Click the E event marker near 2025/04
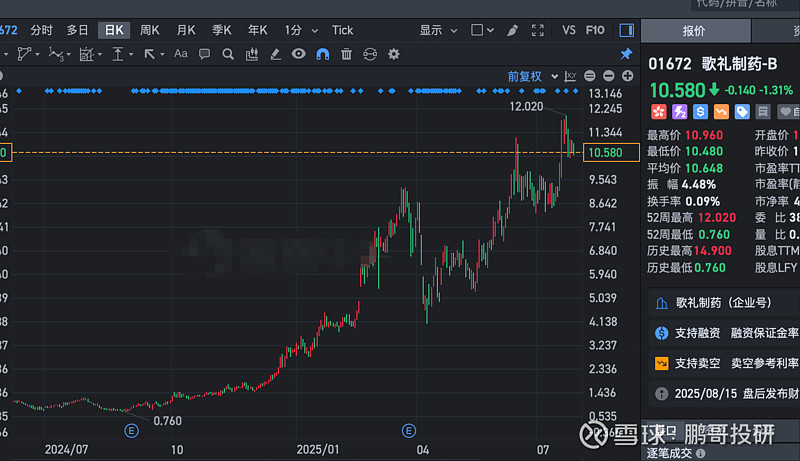 click(409, 431)
